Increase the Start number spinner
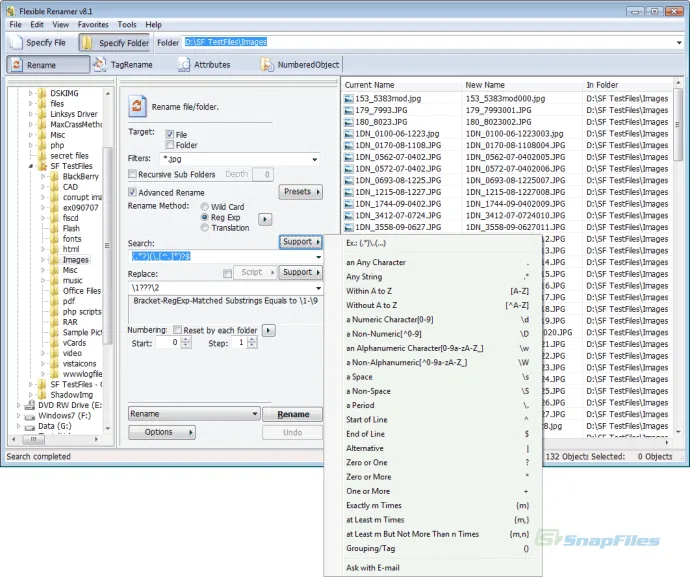 pos(186,340)
